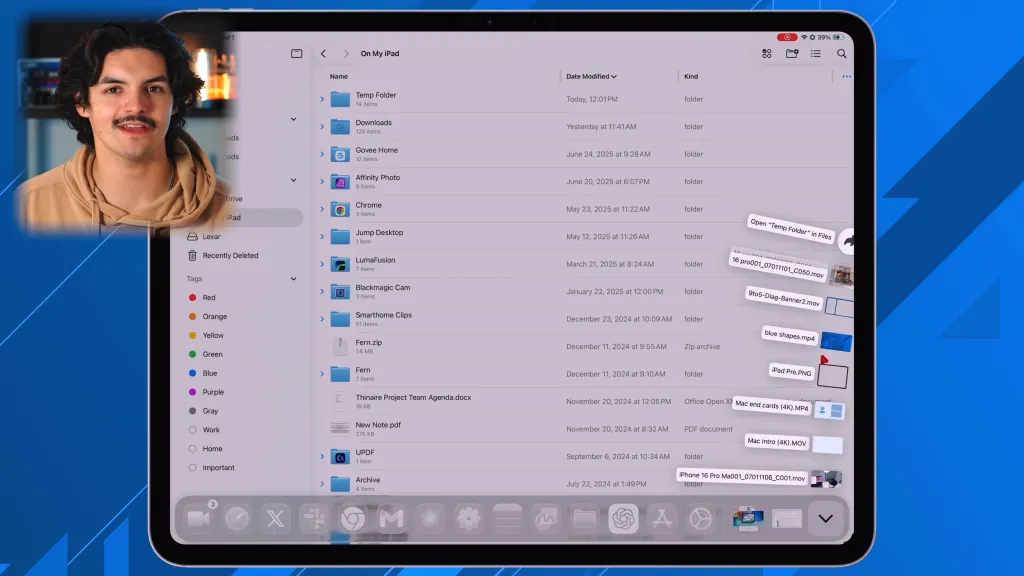Create a new folder from the toolbar
The width and height of the screenshot is (1024, 576).
[792, 53]
